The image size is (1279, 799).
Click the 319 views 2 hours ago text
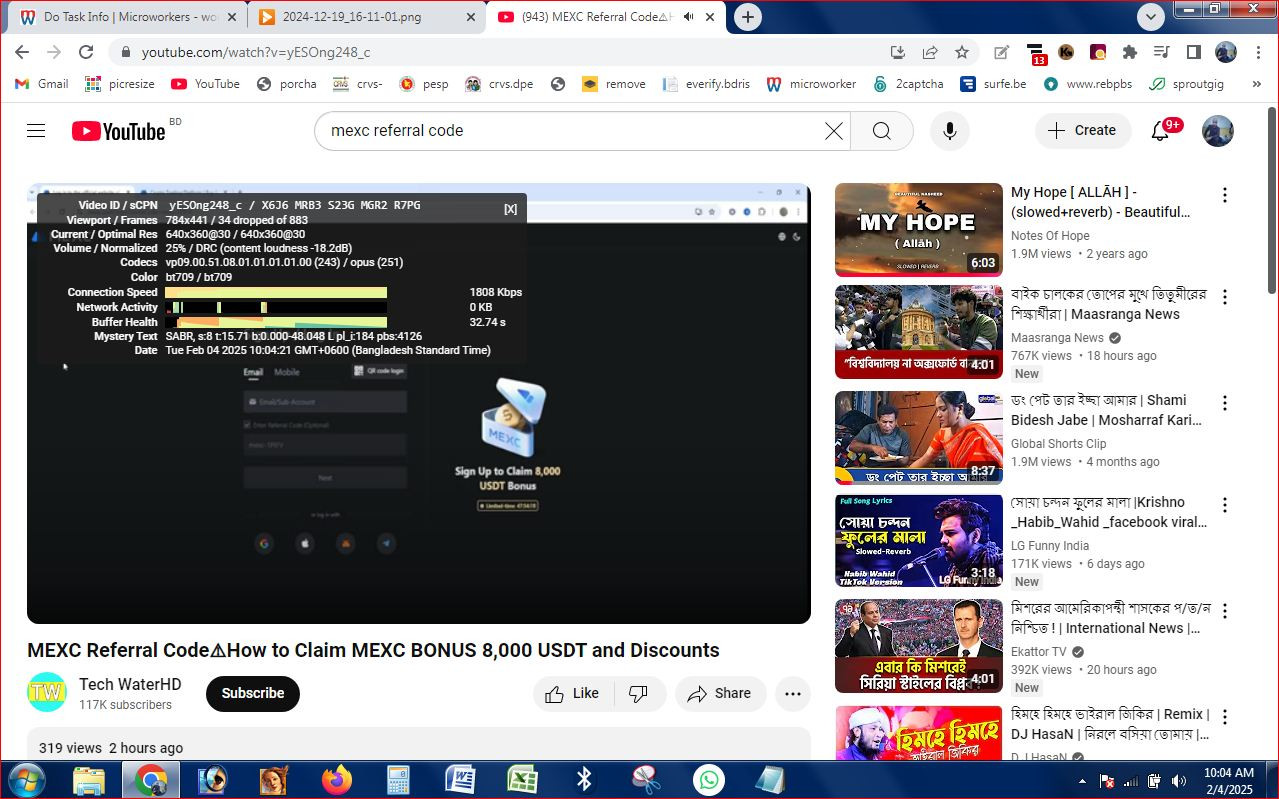111,748
